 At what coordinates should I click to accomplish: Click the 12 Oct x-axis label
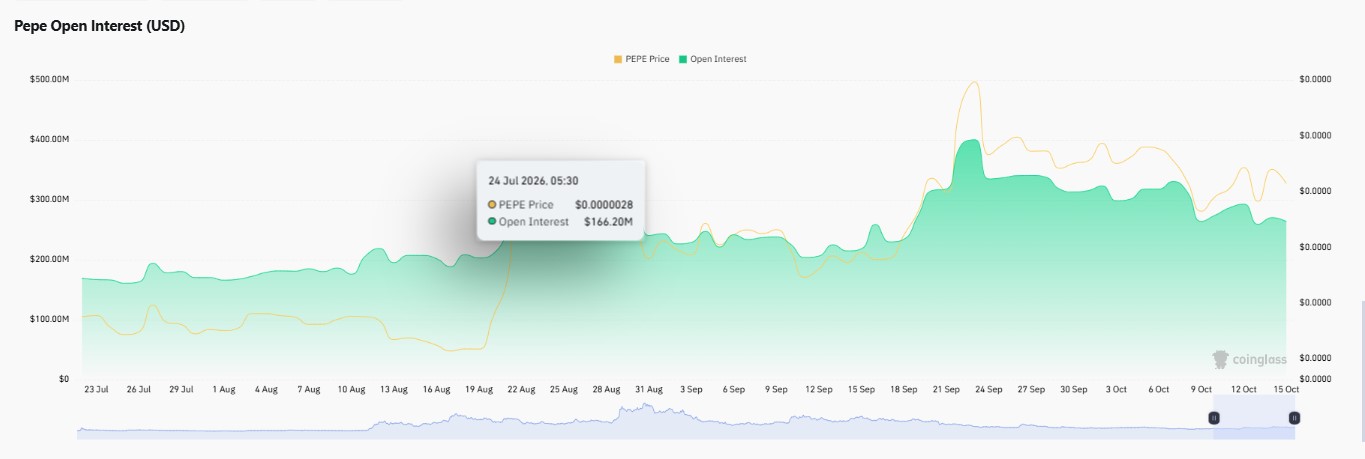(1243, 388)
